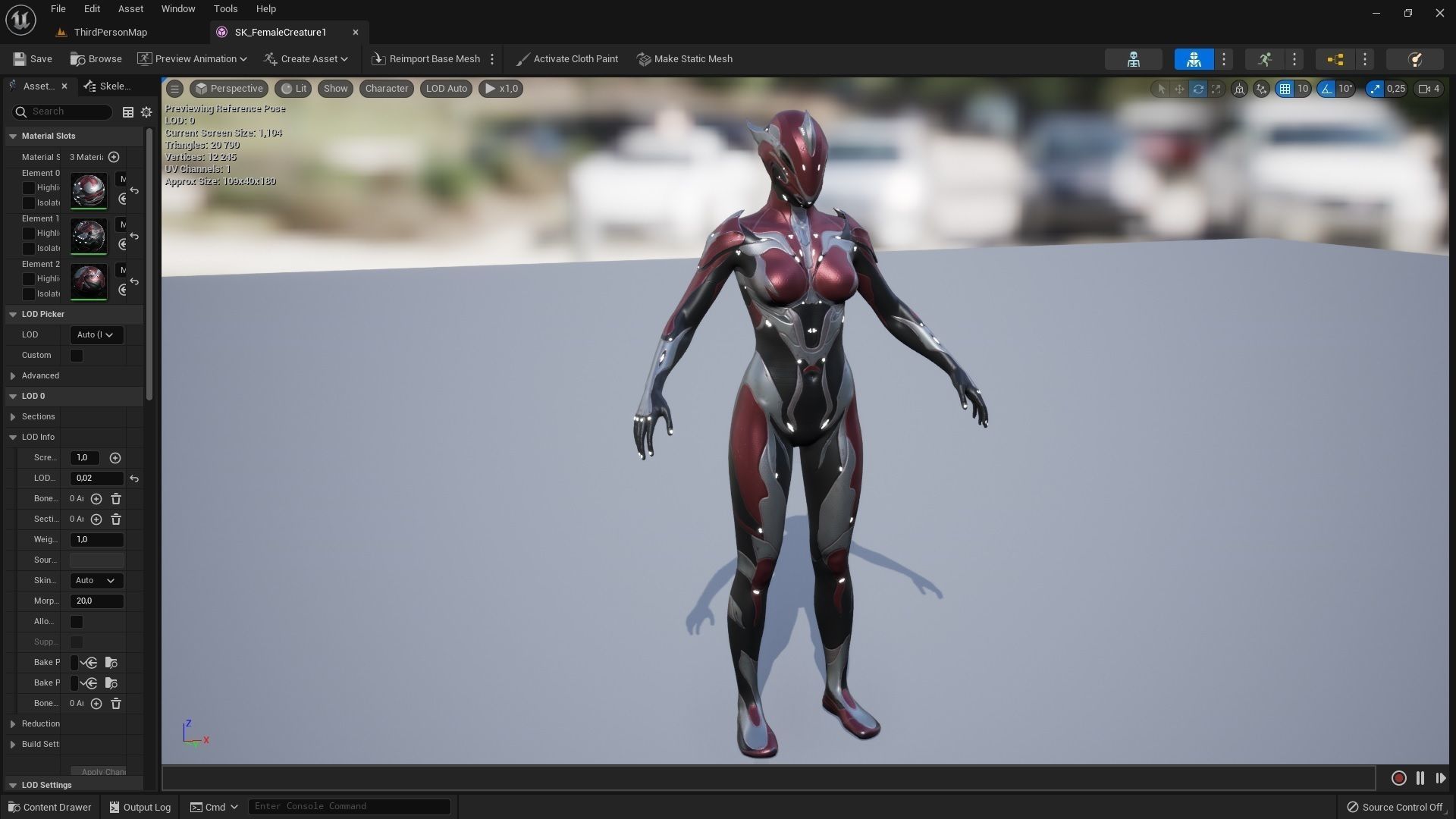Expand the Sections group
The image size is (1456, 819).
click(13, 417)
